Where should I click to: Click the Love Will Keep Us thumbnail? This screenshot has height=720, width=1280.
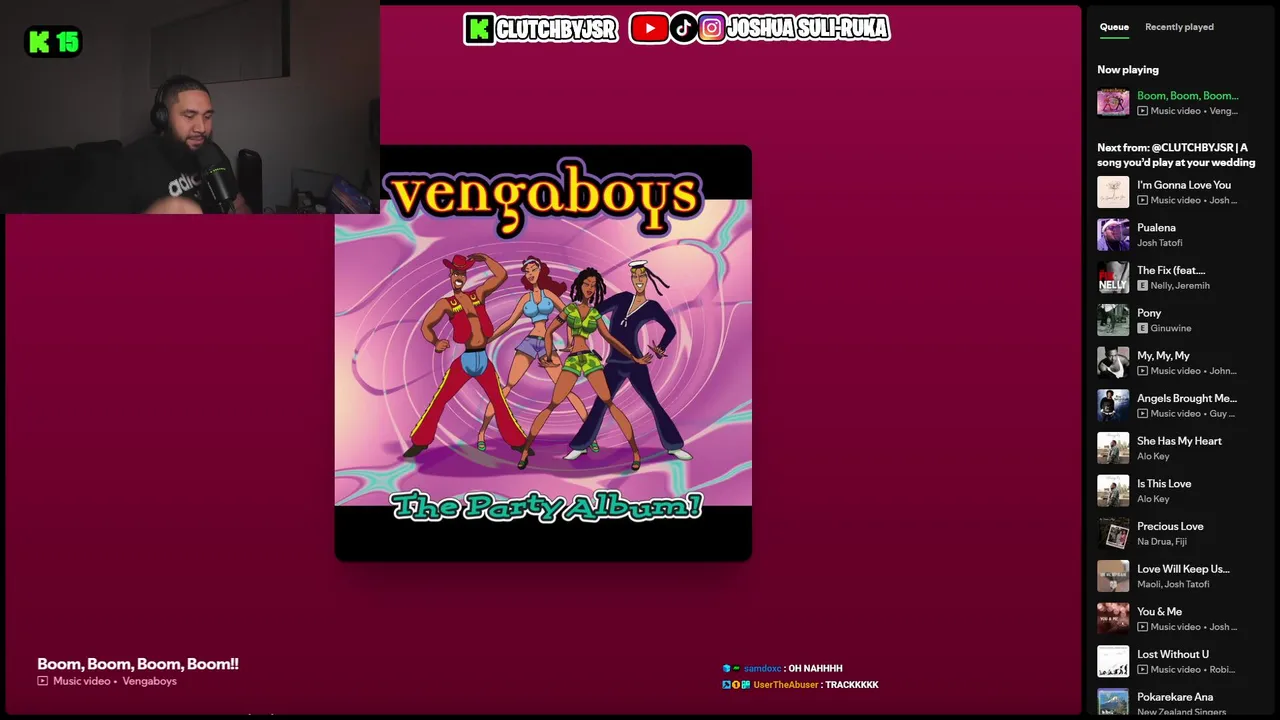click(x=1113, y=576)
